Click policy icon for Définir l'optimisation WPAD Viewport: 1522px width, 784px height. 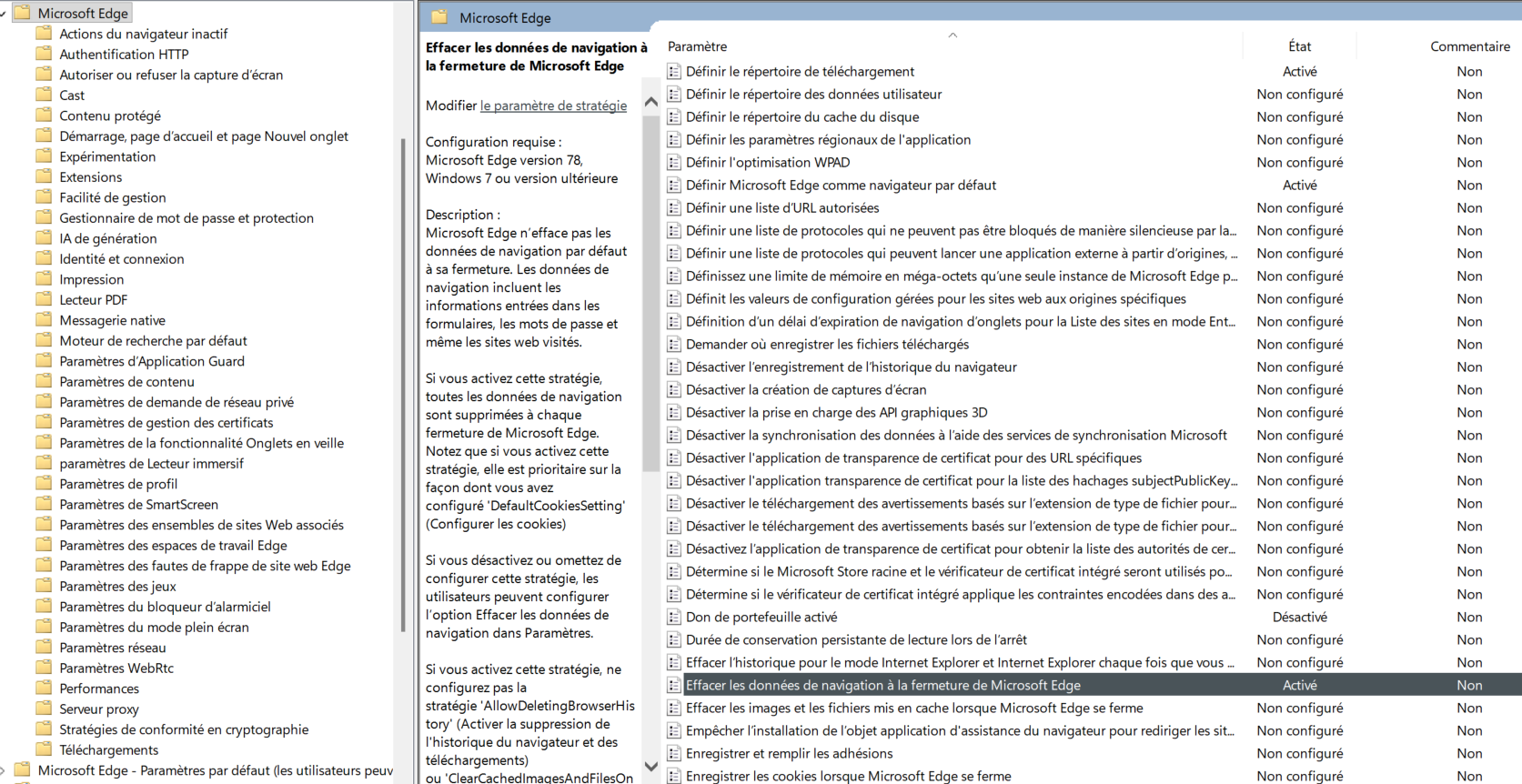674,162
